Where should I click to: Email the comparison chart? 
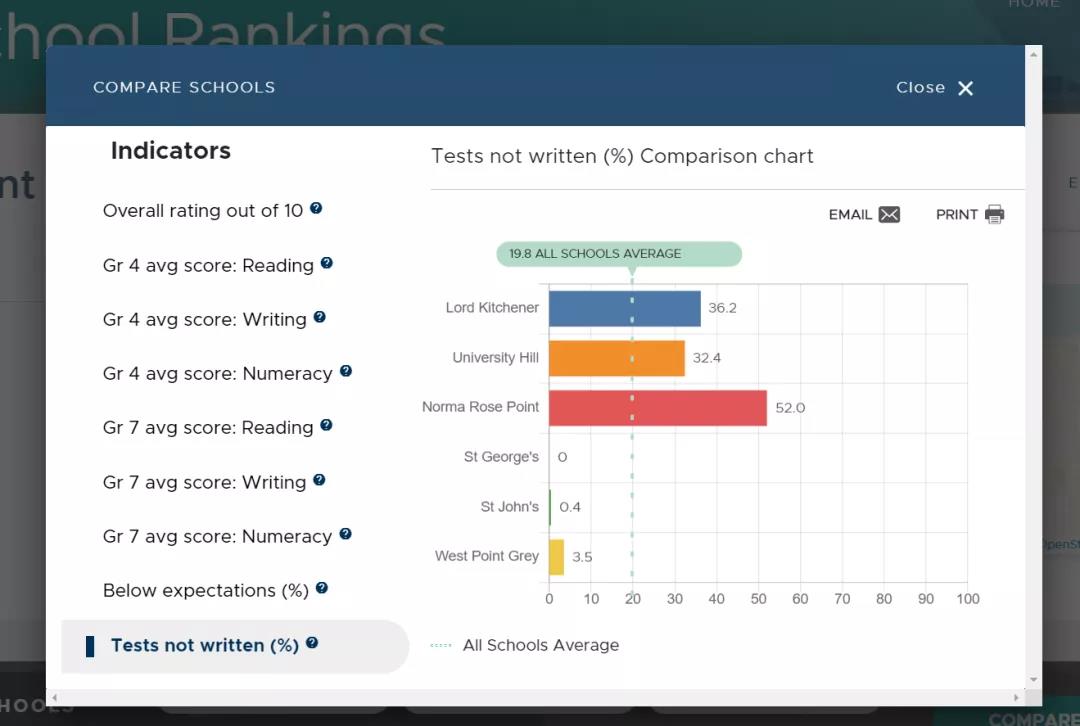(864, 215)
